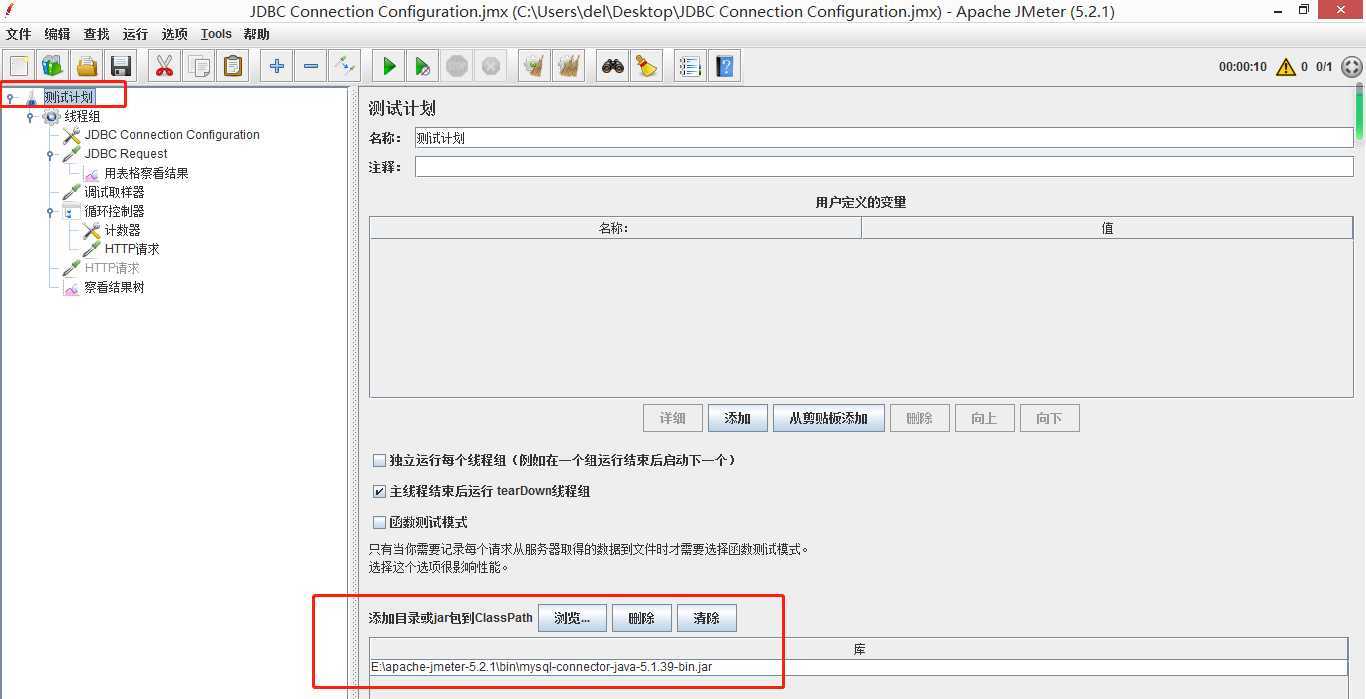The height and width of the screenshot is (699, 1366).
Task: Select HTTP请求 under 循环控制器
Action: coord(121,249)
